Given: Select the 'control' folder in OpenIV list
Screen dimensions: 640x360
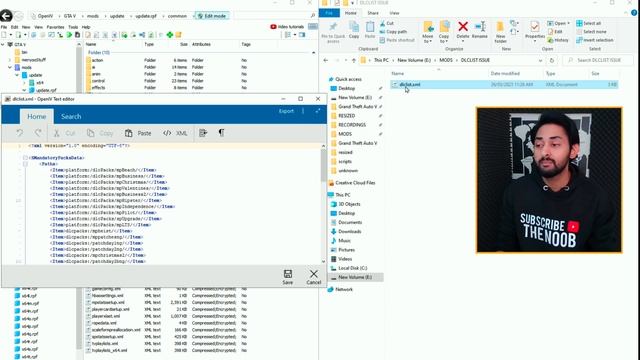Looking at the screenshot, I should tap(98, 81).
